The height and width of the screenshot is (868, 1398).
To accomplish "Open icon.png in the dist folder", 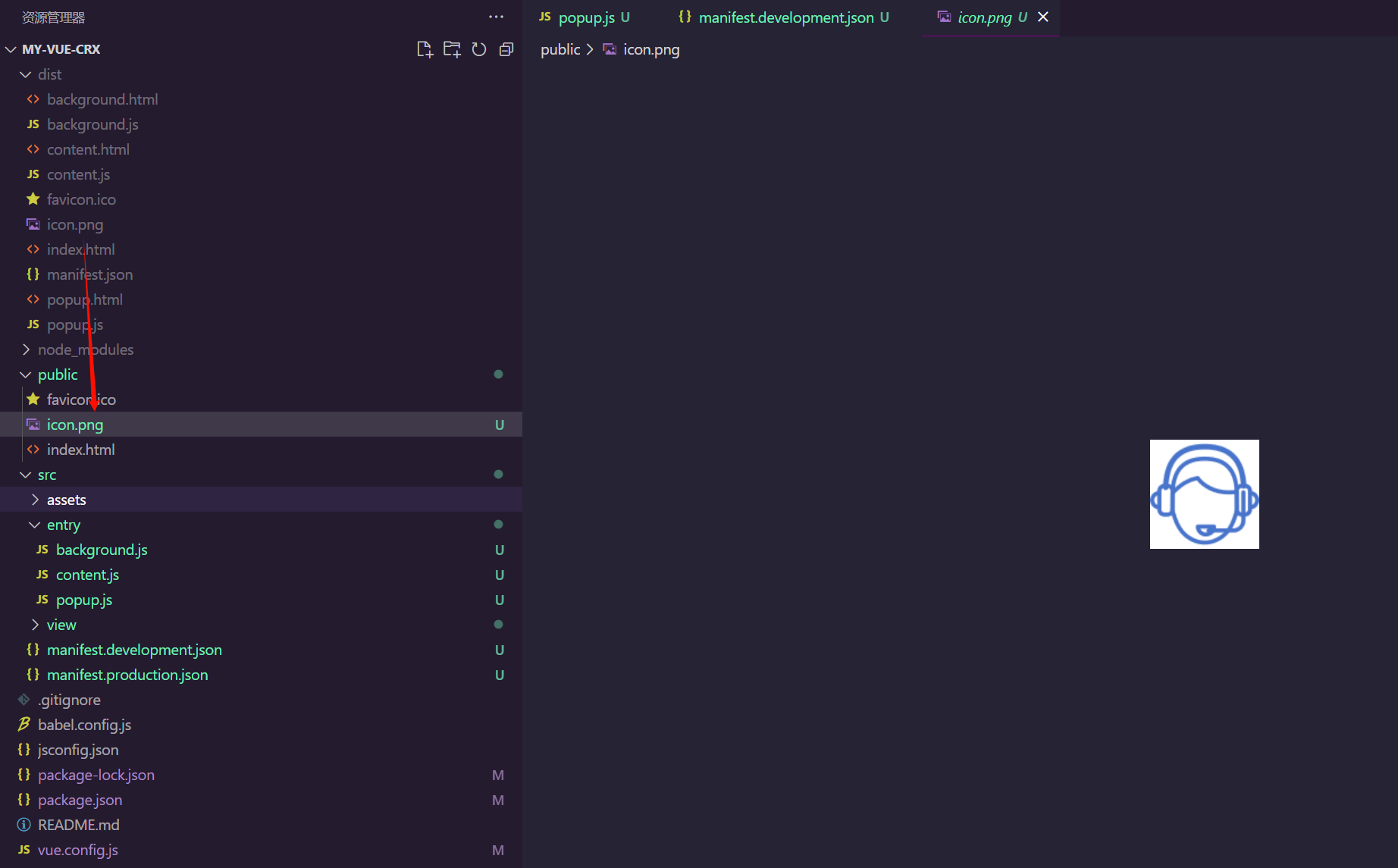I will [75, 224].
